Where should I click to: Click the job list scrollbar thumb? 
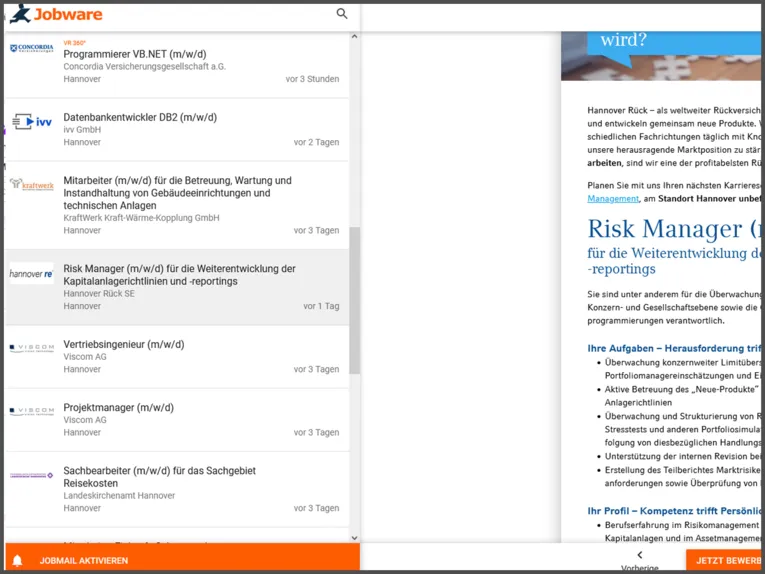355,300
